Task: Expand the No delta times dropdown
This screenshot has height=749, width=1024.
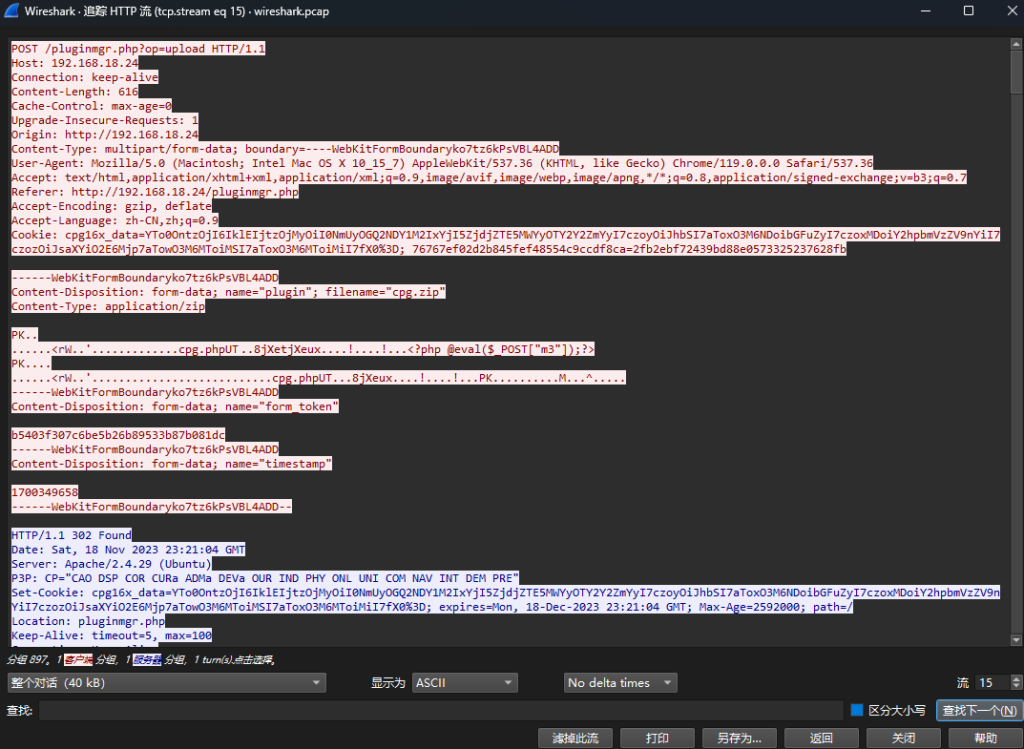Action: point(620,683)
